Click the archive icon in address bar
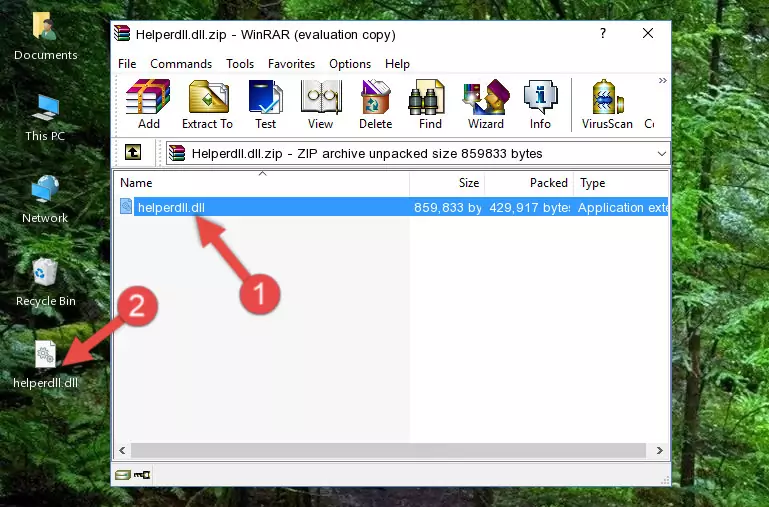 point(177,153)
